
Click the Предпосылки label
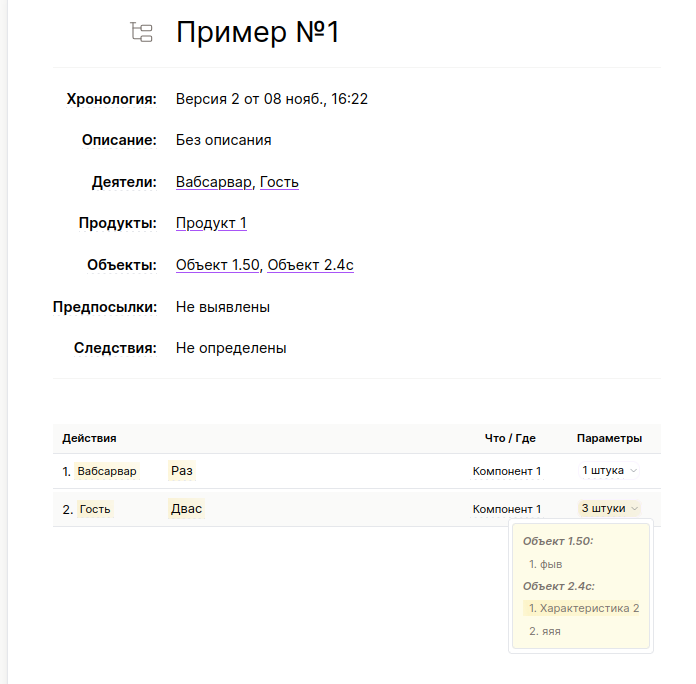[x=105, y=307]
